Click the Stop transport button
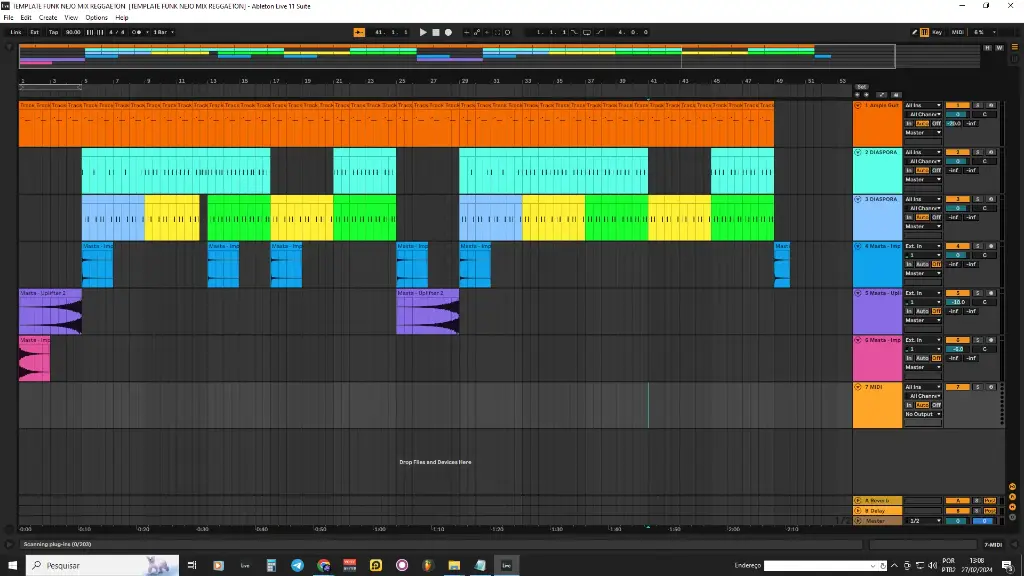This screenshot has width=1024, height=576. pos(436,32)
